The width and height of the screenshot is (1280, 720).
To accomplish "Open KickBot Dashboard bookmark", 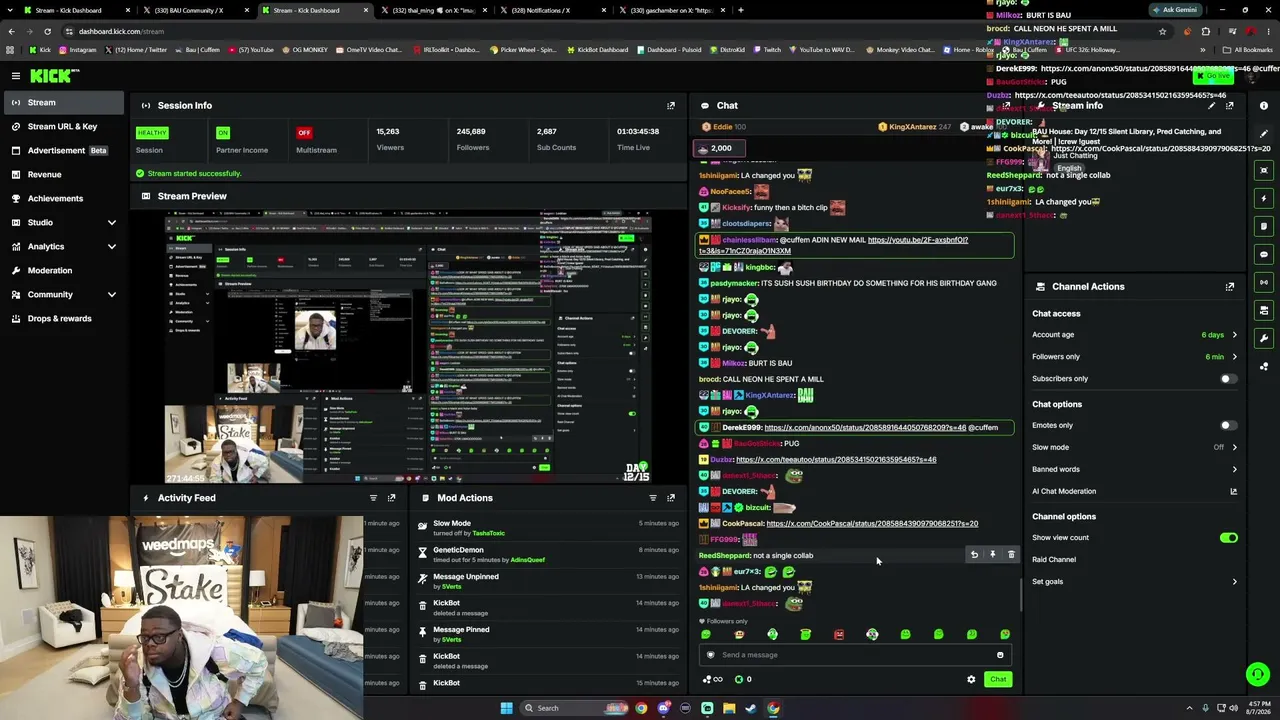I will (x=600, y=50).
